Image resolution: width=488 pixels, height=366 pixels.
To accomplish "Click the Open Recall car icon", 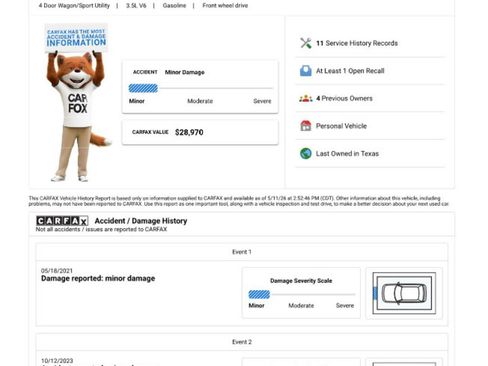I will [x=306, y=71].
